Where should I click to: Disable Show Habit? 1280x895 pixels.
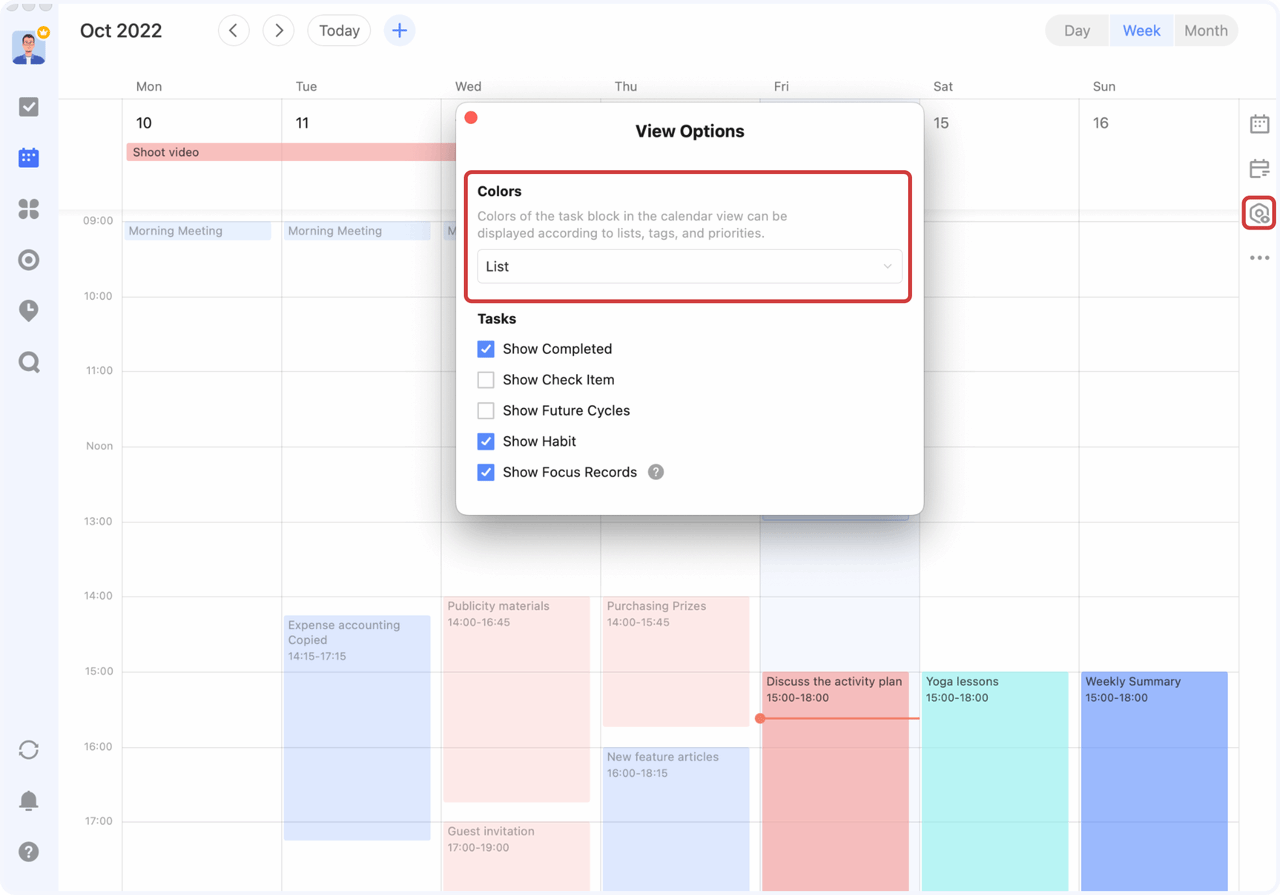tap(486, 441)
